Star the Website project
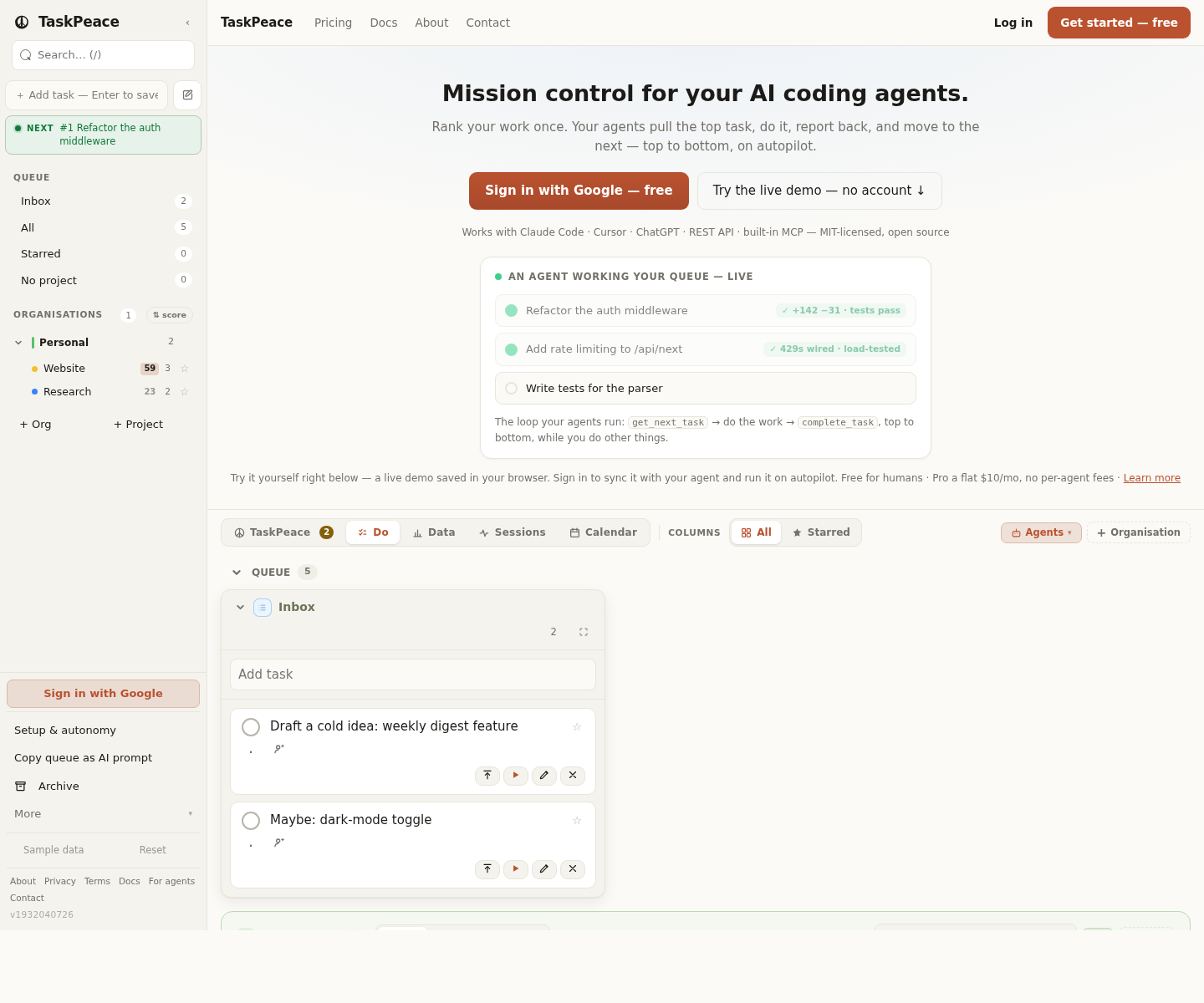 (185, 369)
